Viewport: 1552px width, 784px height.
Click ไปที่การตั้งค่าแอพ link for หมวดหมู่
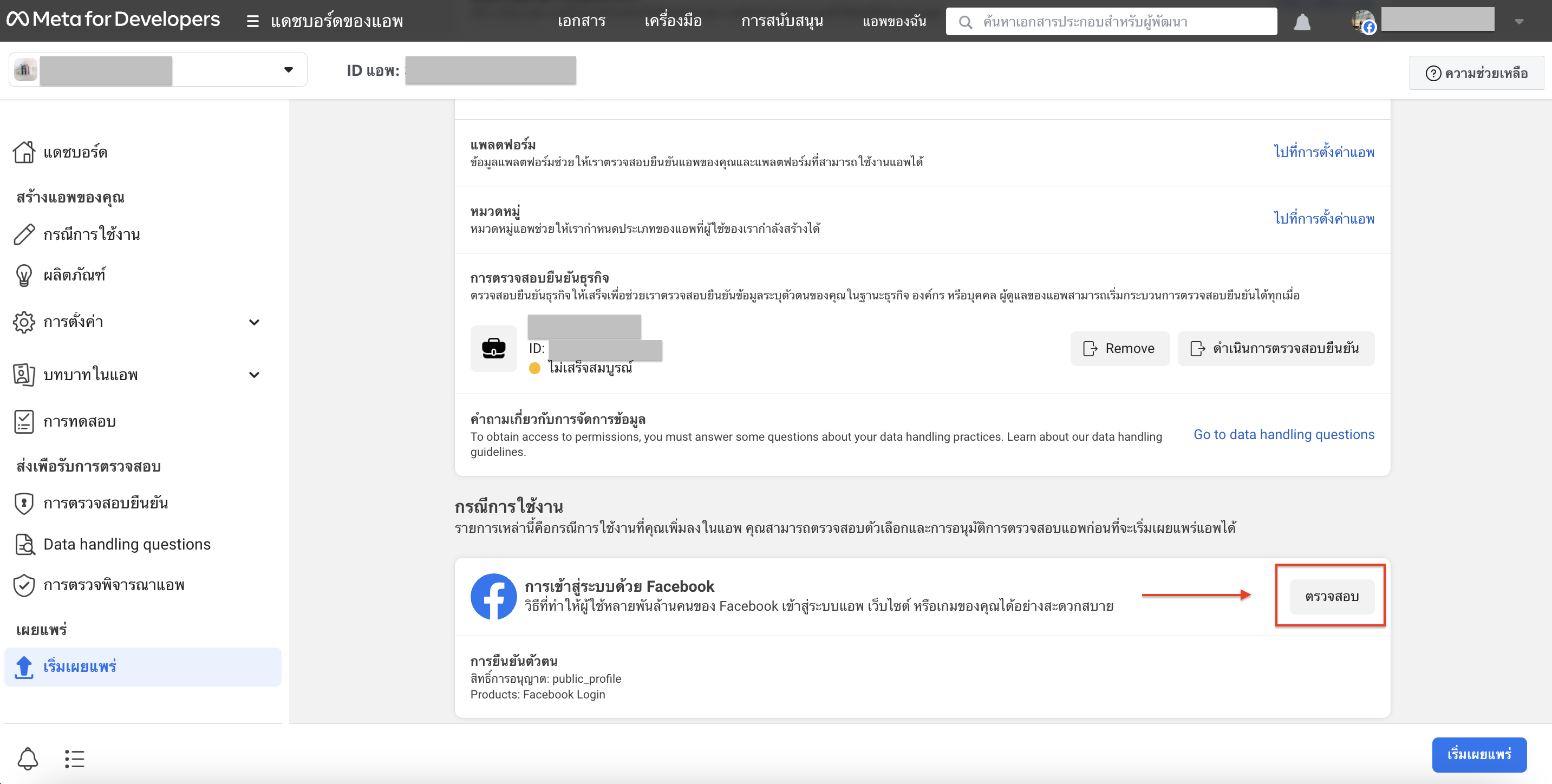click(x=1323, y=218)
